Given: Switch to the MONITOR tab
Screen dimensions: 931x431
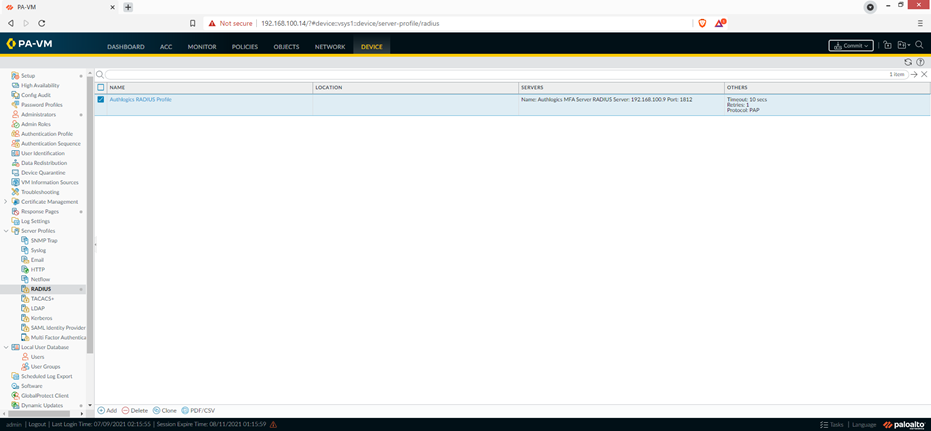Looking at the screenshot, I should point(202,46).
